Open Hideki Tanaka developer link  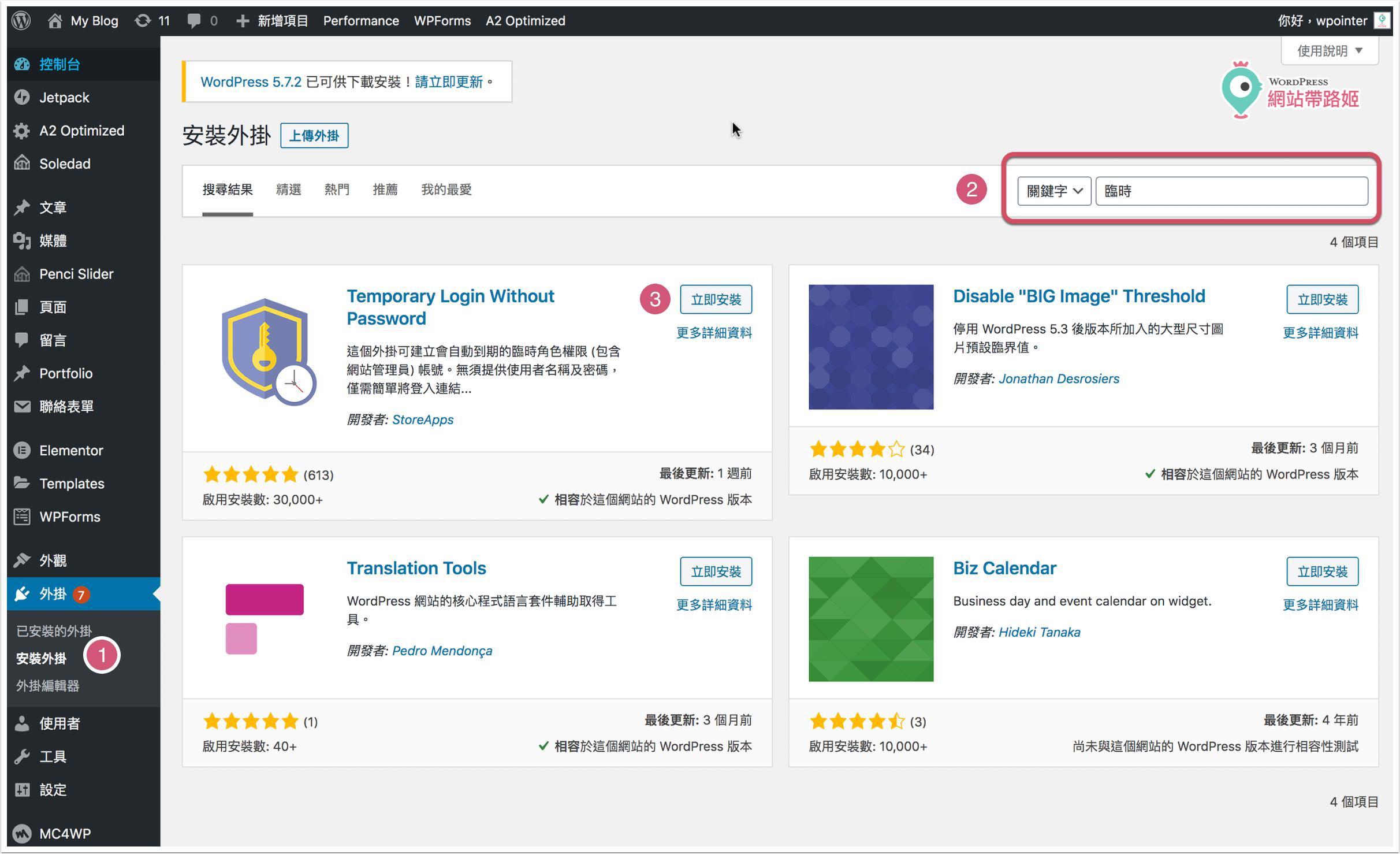1040,632
